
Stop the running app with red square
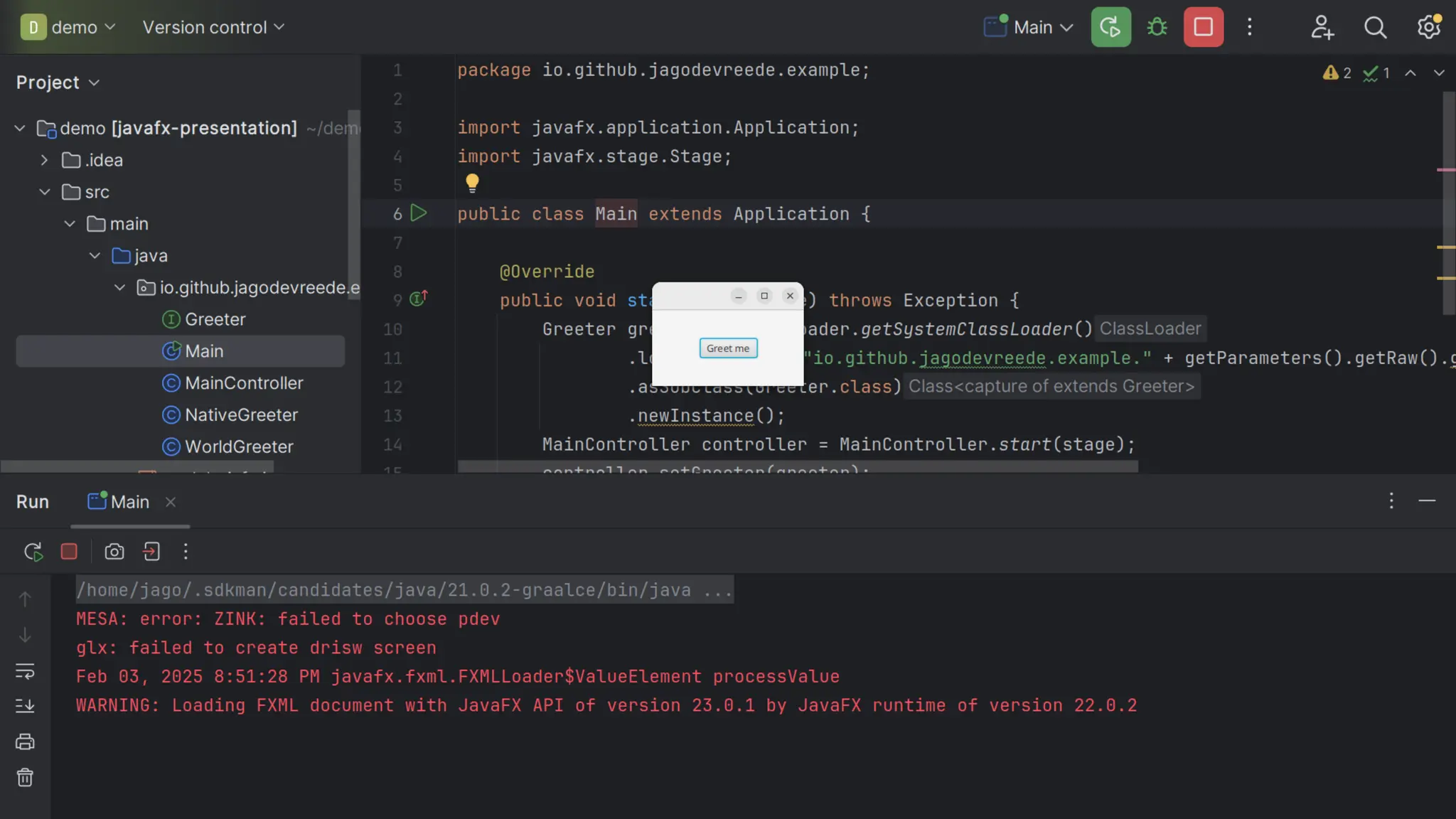pos(1203,27)
